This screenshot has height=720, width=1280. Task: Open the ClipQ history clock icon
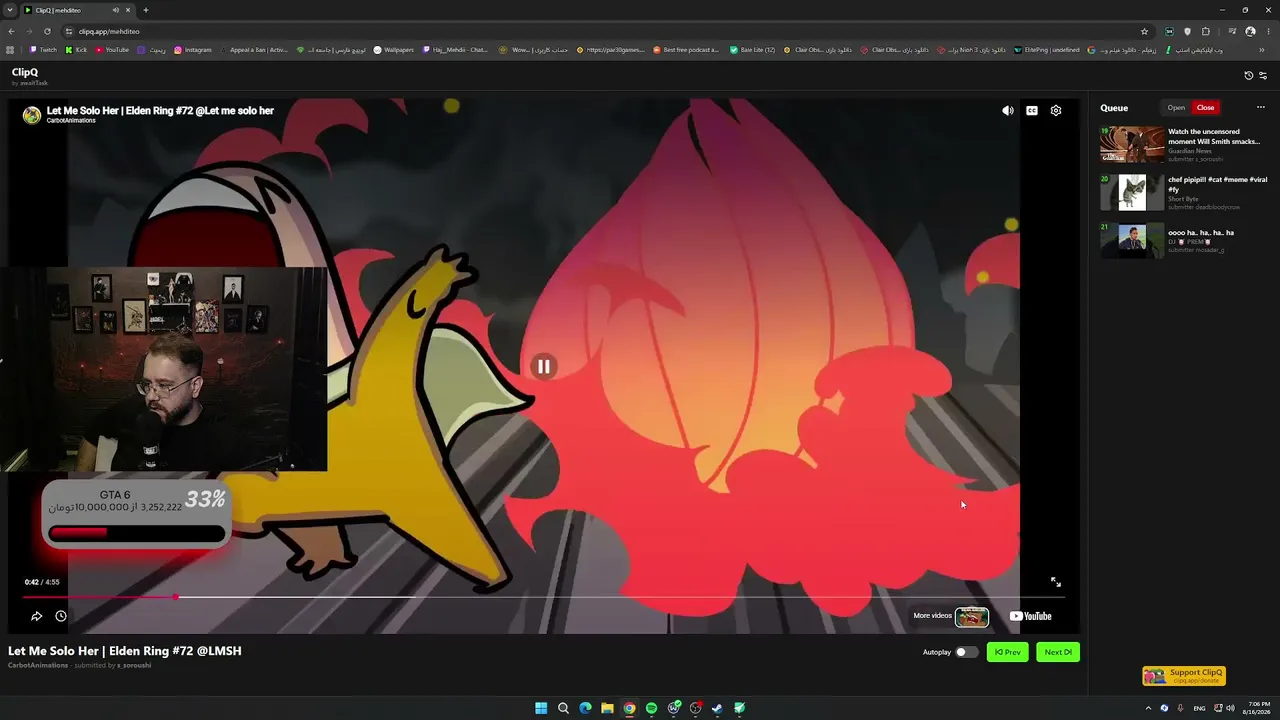pos(1248,76)
